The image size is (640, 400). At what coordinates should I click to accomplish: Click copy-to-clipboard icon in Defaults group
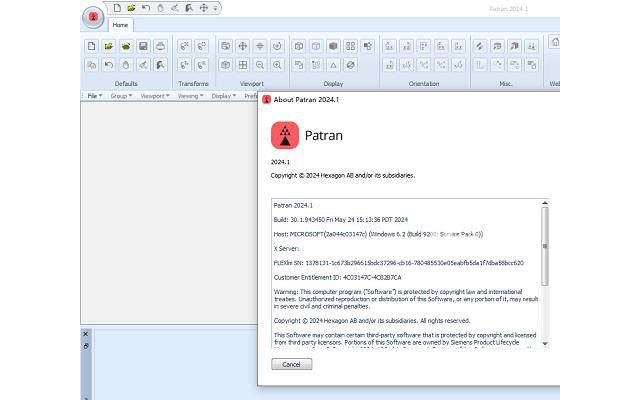coord(91,65)
